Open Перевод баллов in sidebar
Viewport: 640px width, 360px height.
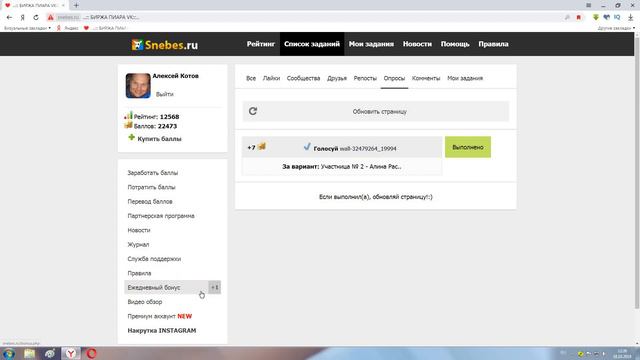150,201
